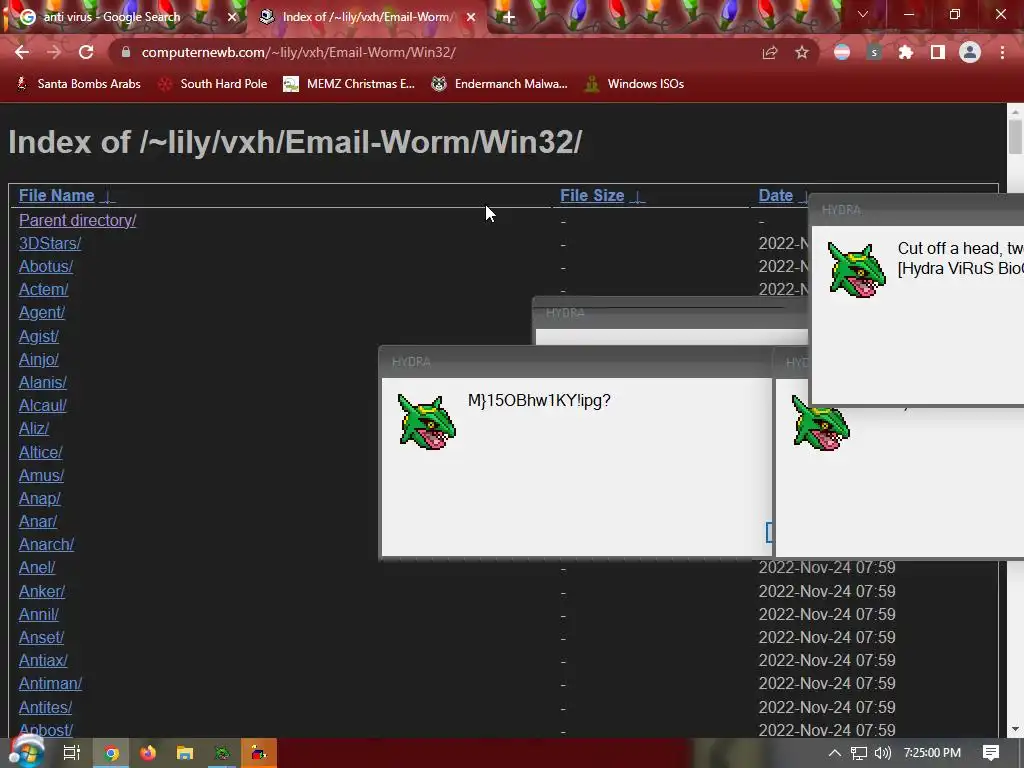Switch to Chrome in taskbar

(112, 753)
